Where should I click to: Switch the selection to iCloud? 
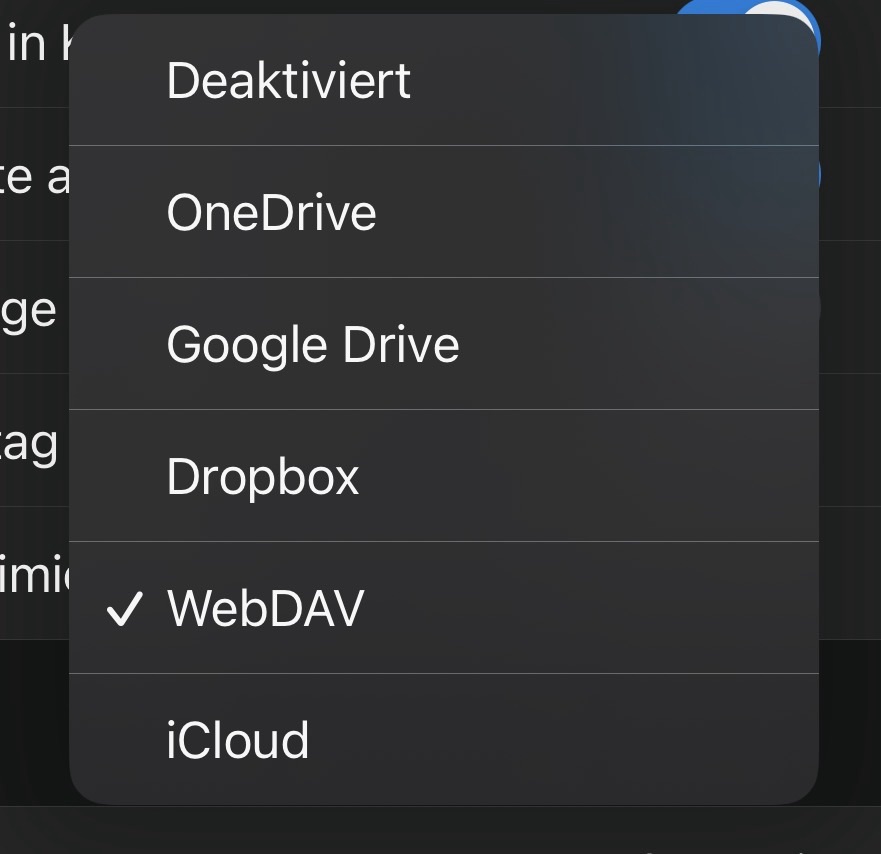click(x=238, y=741)
